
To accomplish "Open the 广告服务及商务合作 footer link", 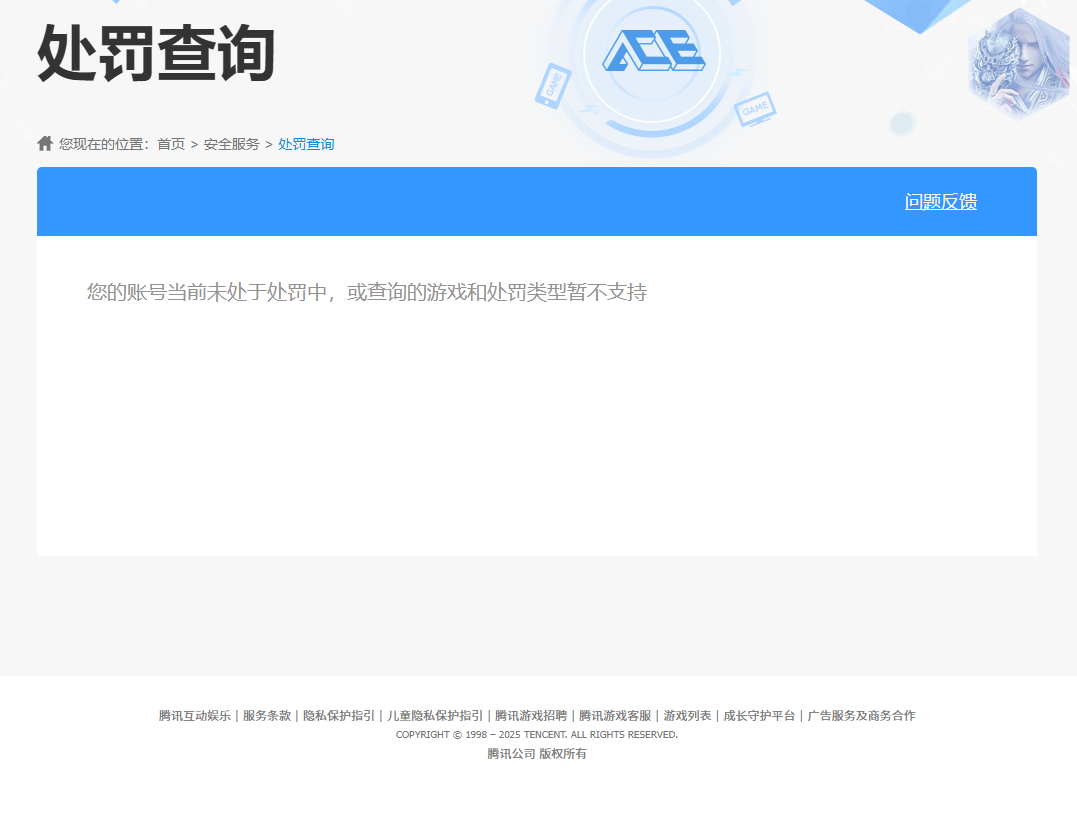I will click(x=861, y=716).
